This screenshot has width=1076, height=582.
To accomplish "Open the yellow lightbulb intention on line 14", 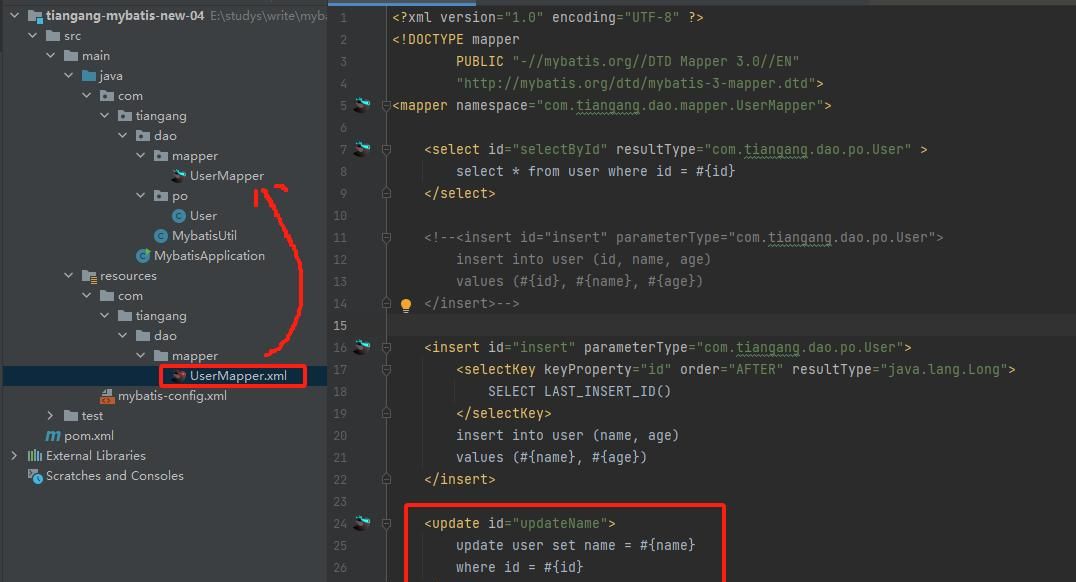I will click(406, 305).
